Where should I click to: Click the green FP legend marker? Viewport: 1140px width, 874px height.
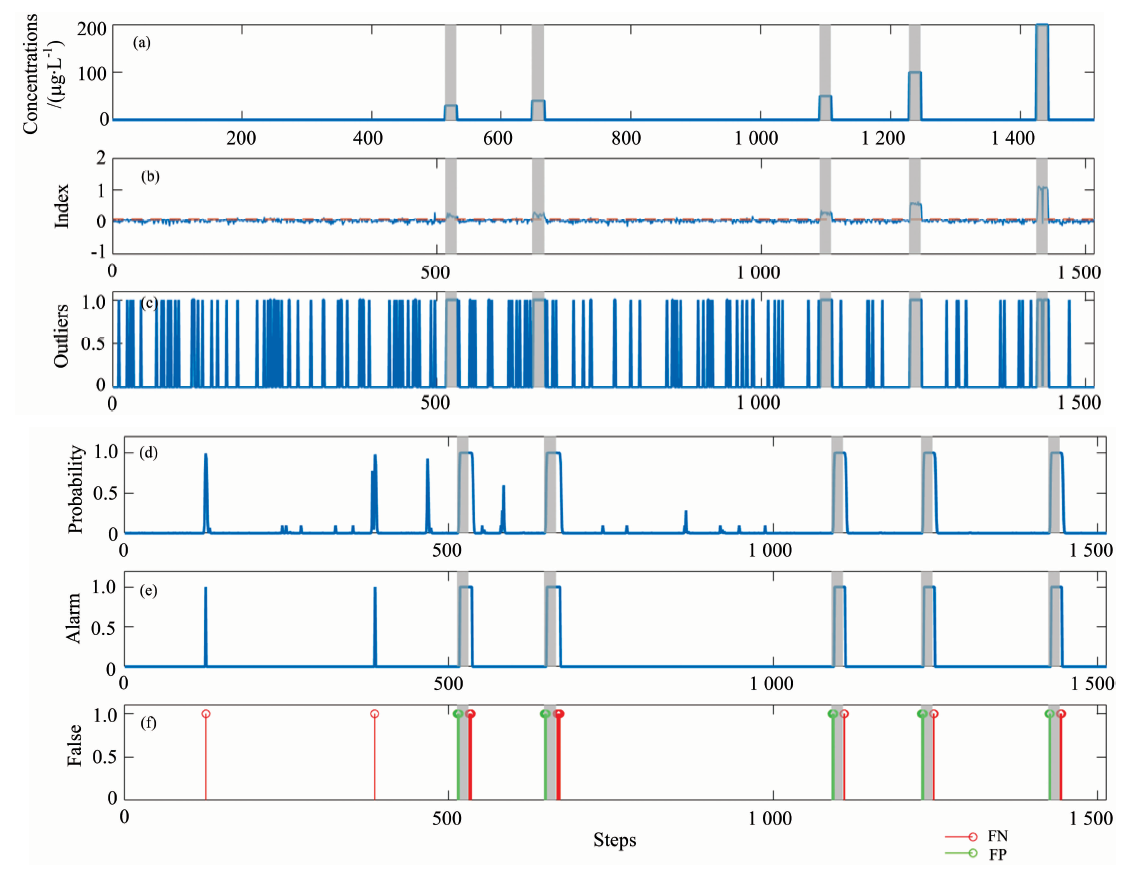(x=972, y=852)
